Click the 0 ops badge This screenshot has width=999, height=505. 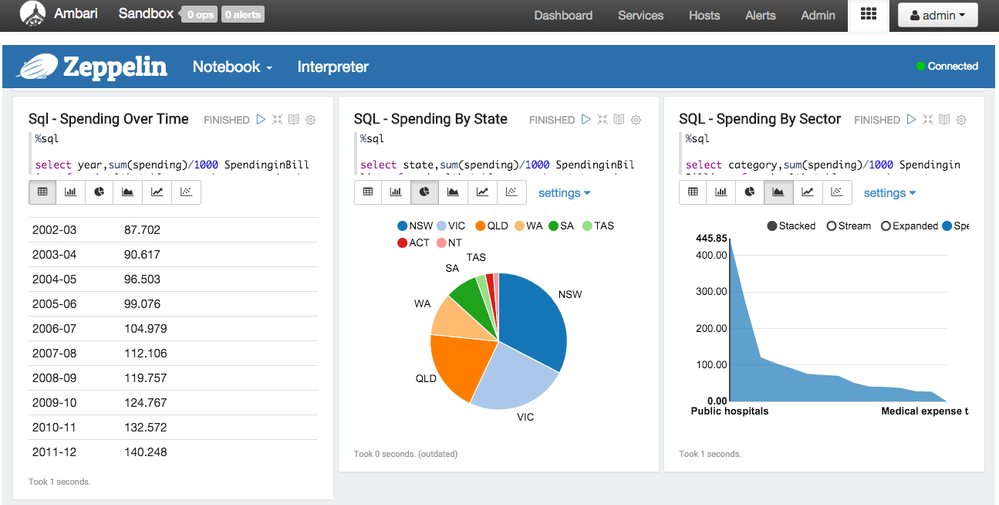pyautogui.click(x=199, y=15)
